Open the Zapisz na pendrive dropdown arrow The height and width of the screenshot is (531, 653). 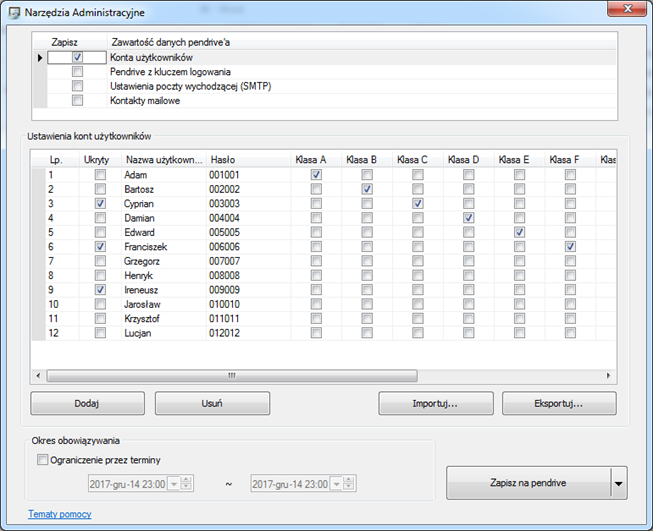pos(619,483)
